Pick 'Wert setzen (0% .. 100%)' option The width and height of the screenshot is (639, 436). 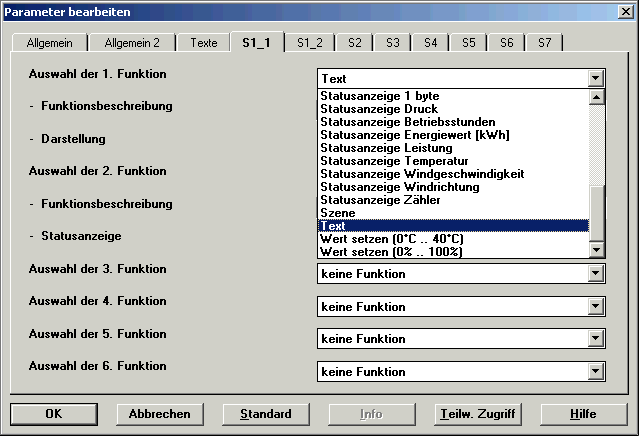[392, 251]
